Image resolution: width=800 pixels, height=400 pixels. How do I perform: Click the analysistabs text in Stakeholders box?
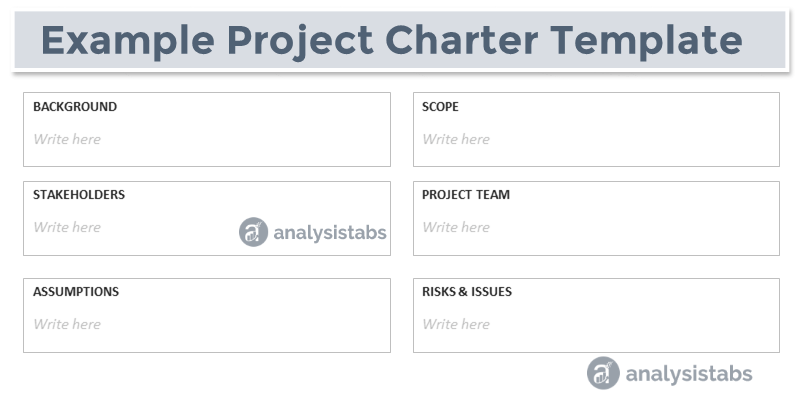pyautogui.click(x=329, y=233)
